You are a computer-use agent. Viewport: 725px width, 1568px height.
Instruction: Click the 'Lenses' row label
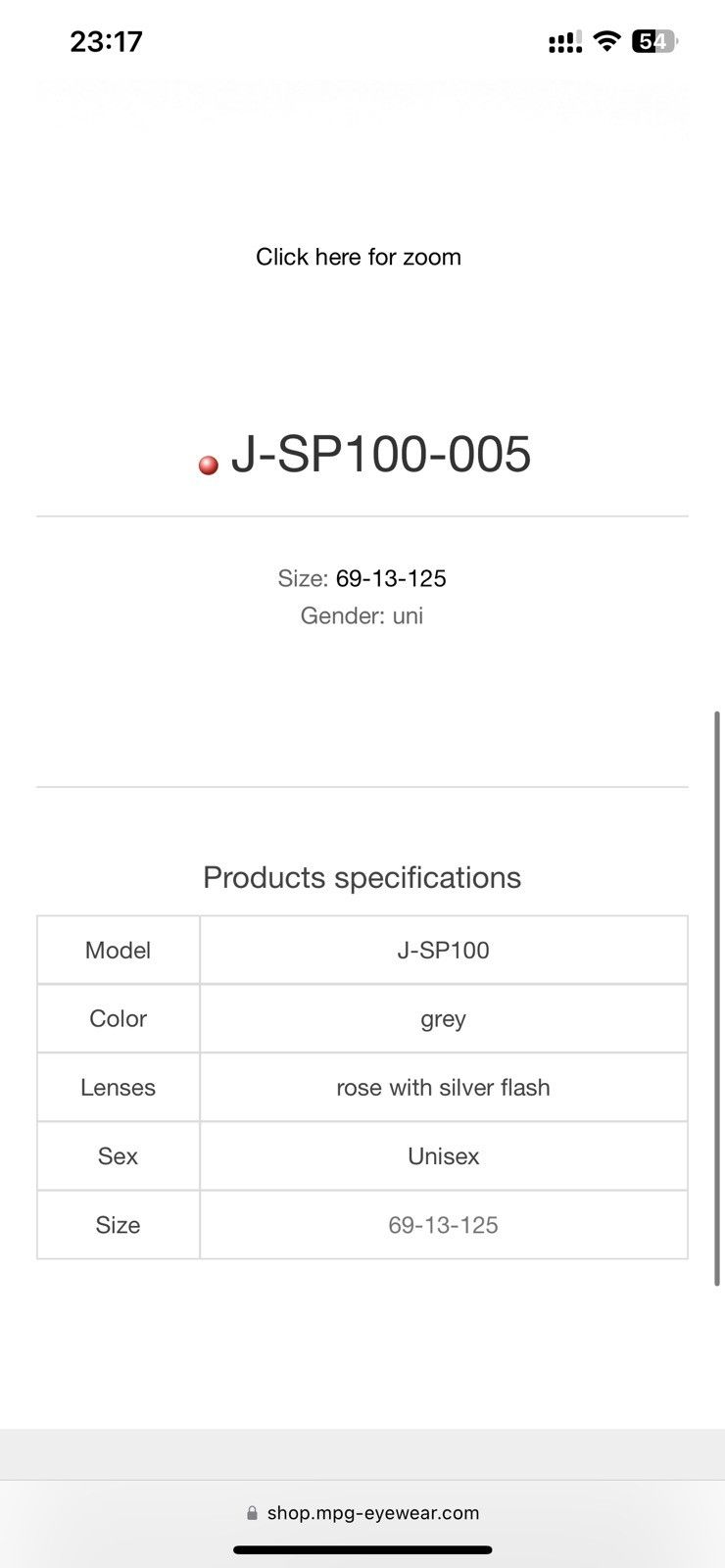(118, 1087)
